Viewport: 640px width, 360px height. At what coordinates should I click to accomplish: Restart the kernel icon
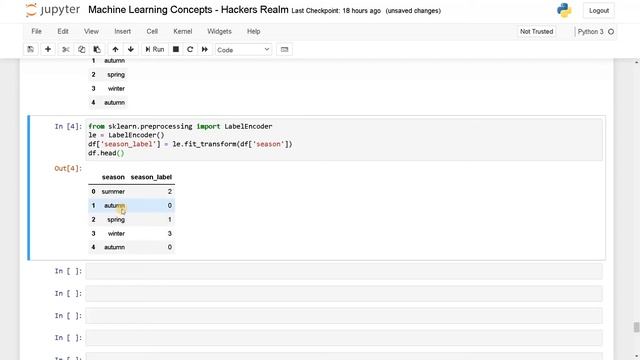(x=190, y=49)
